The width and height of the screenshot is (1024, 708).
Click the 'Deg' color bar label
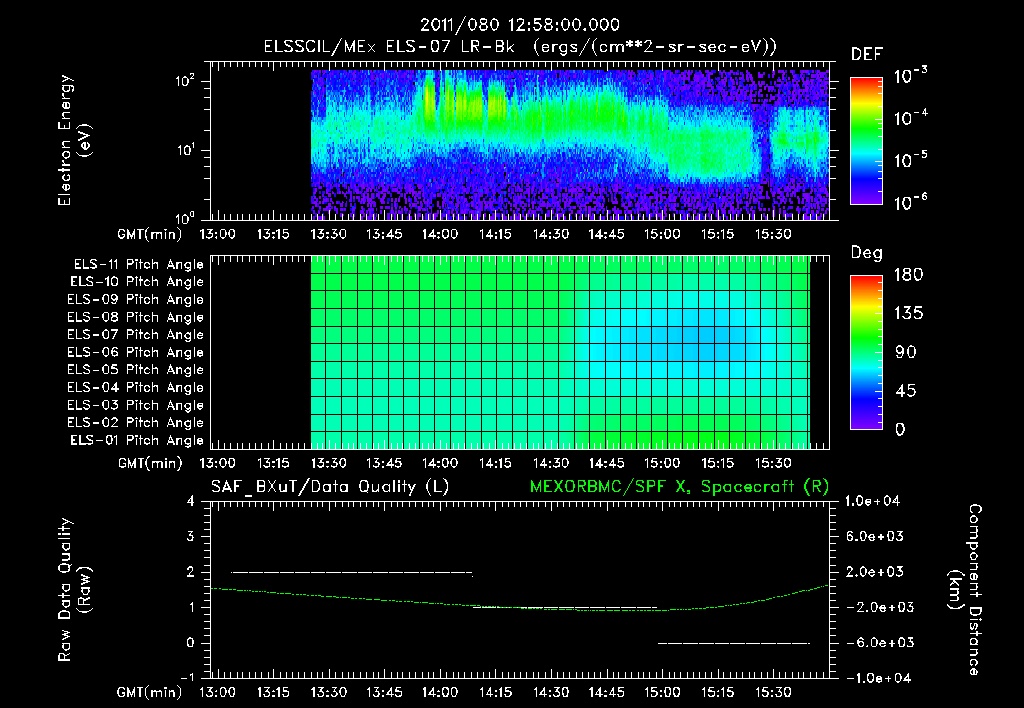[867, 253]
